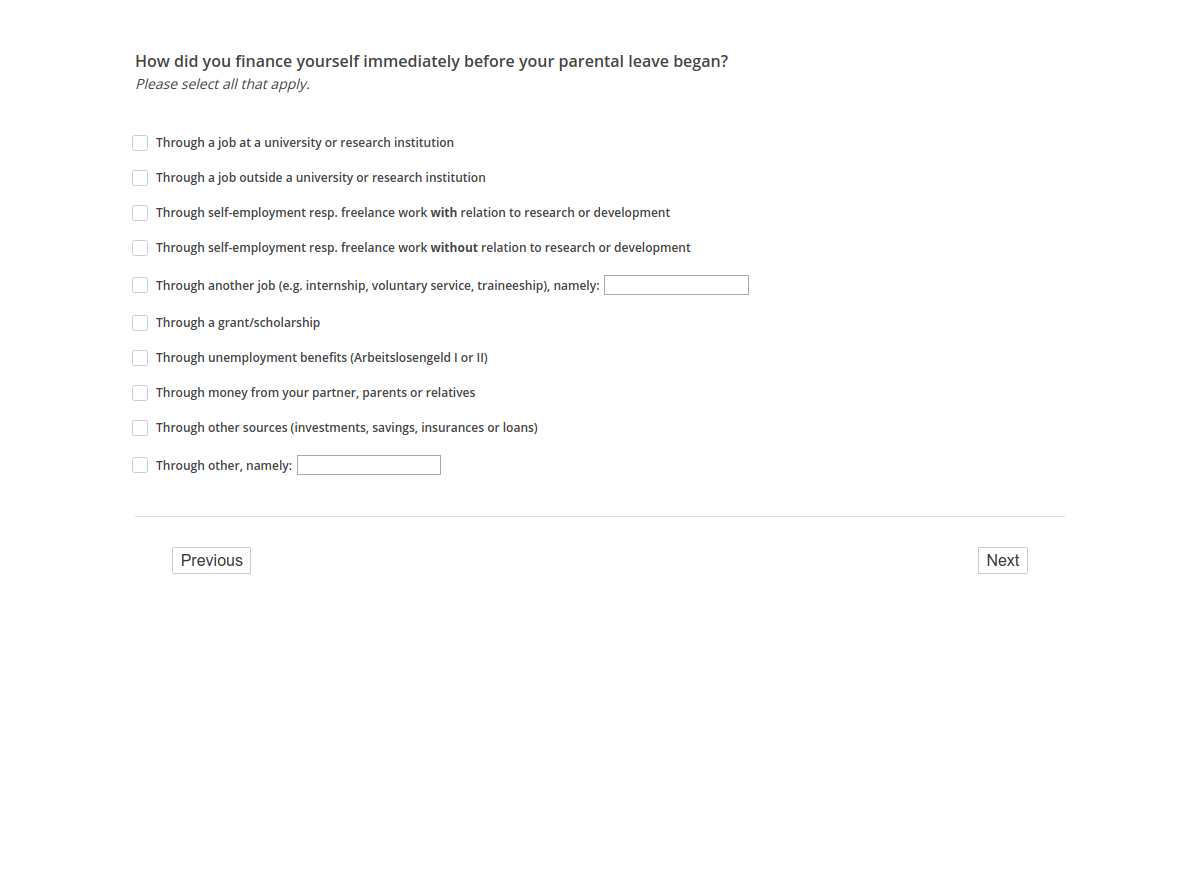Check the job at university or research institution box
The width and height of the screenshot is (1200, 882).
(x=140, y=143)
